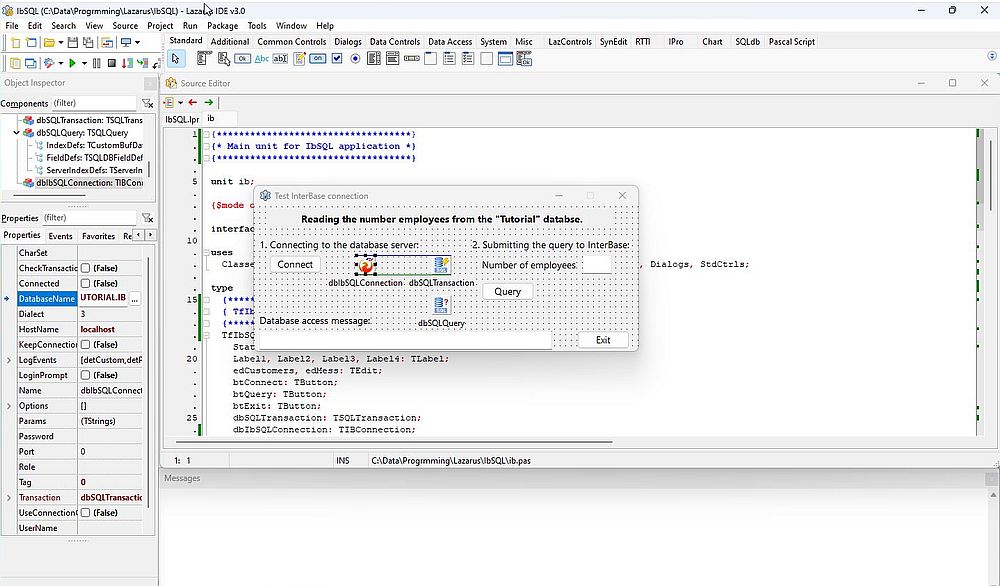Viewport: 1000px width, 586px height.
Task: Open the Source Editor jump history dropdown
Action: point(180,103)
